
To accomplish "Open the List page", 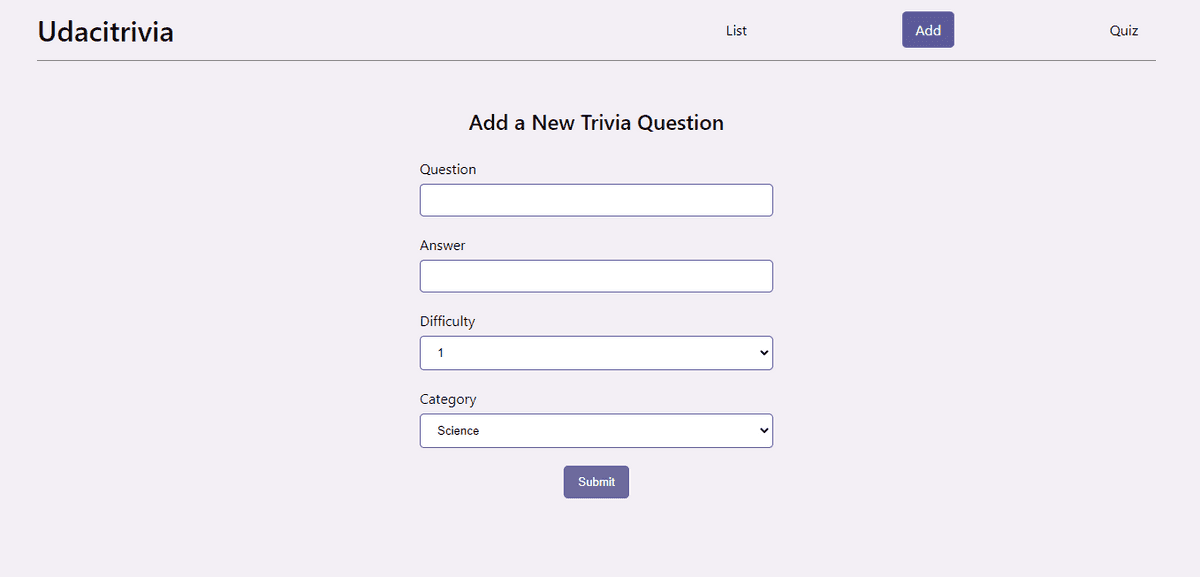I will point(736,30).
